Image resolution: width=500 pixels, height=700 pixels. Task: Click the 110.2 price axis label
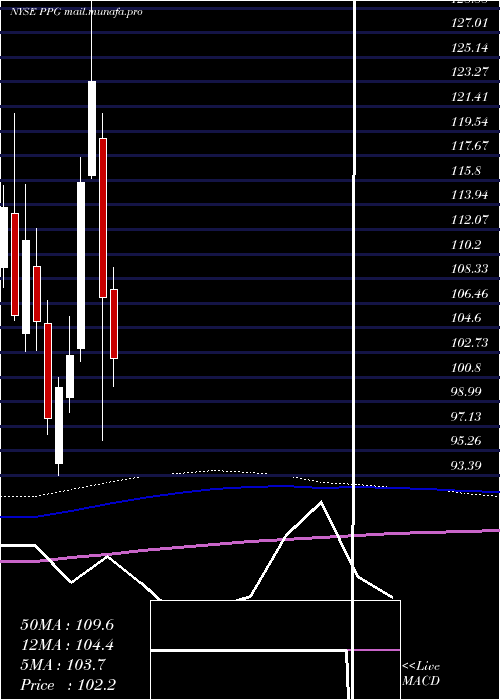tap(467, 244)
